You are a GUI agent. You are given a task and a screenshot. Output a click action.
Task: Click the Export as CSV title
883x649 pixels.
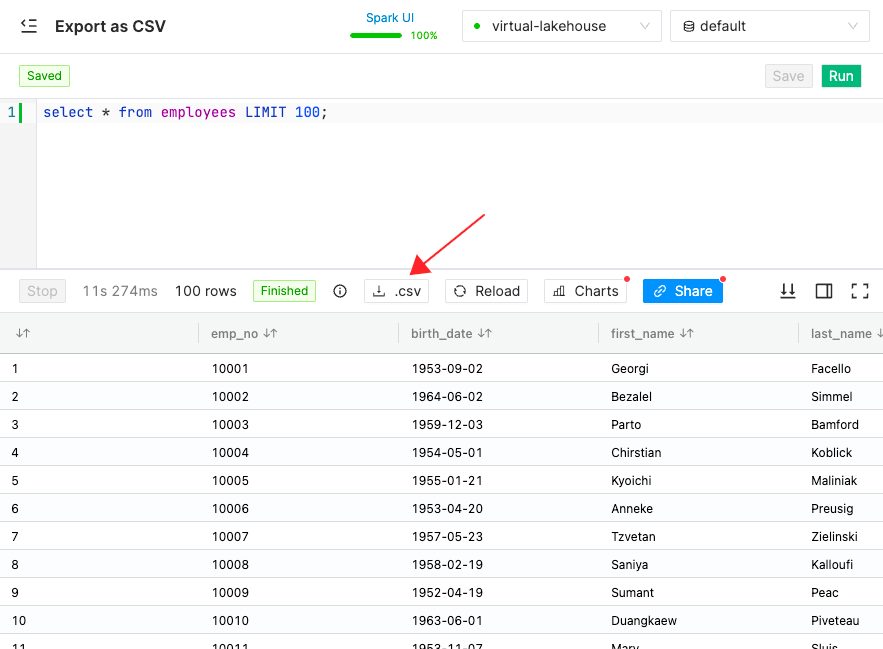[x=110, y=26]
